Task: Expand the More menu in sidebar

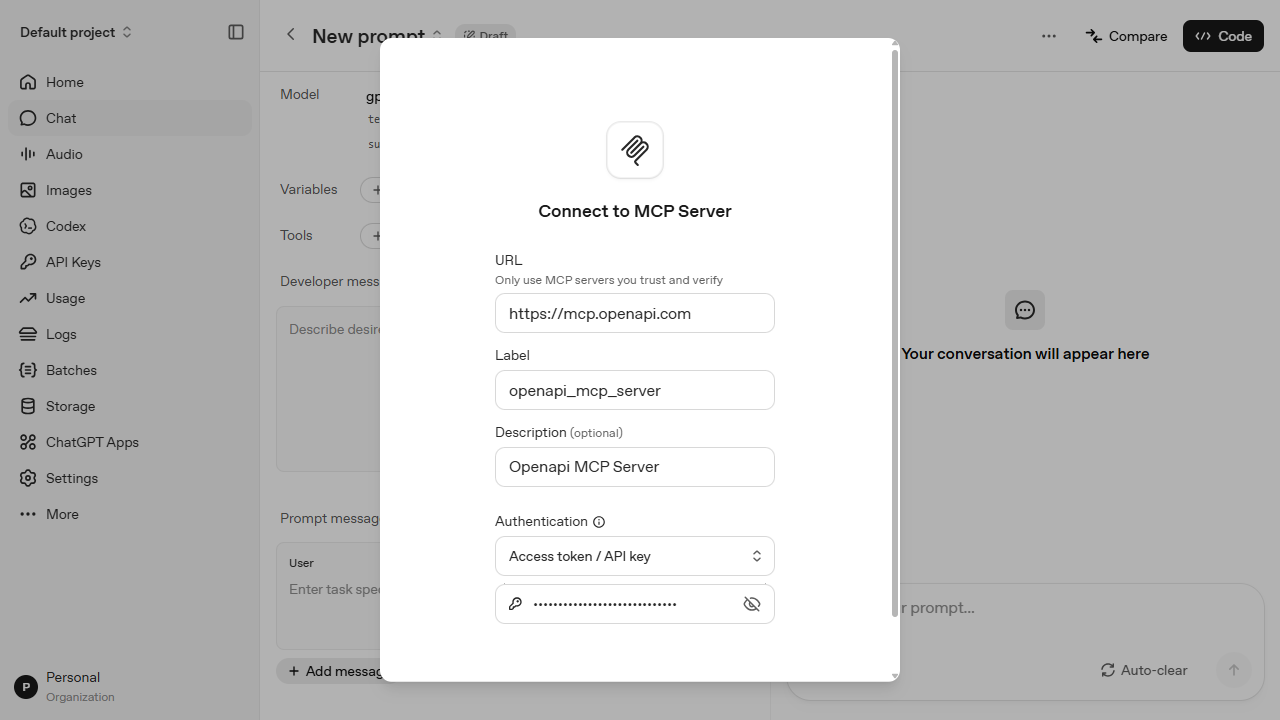Action: [130, 514]
